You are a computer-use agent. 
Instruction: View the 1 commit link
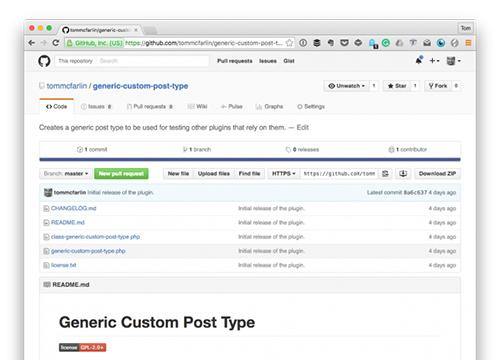[x=92, y=149]
